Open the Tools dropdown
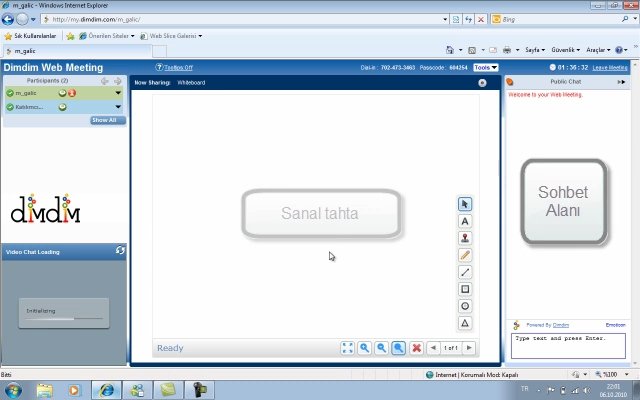Viewport: 640px width, 400px height. pos(486,67)
